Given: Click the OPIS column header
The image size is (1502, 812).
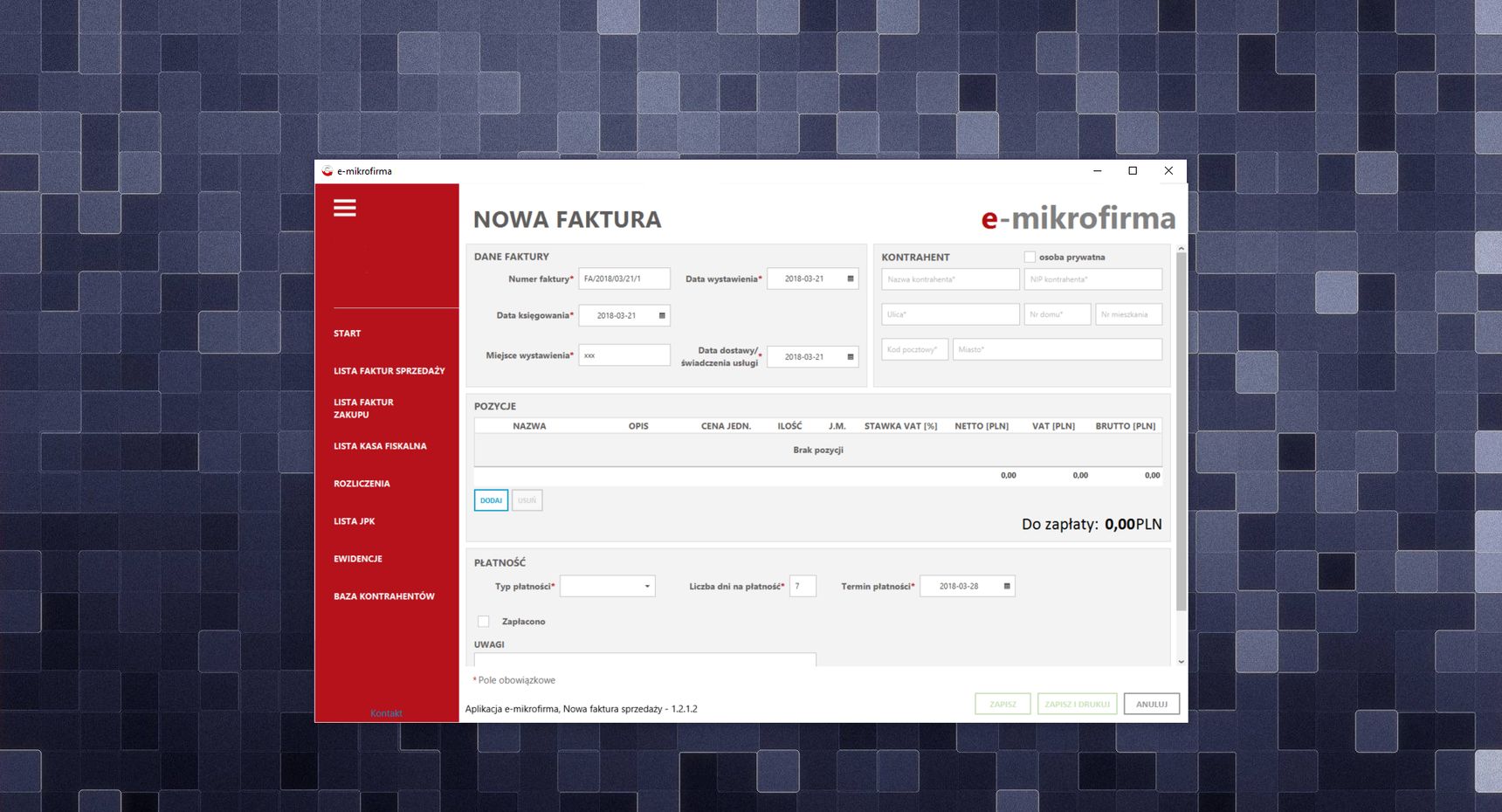Looking at the screenshot, I should [638, 426].
